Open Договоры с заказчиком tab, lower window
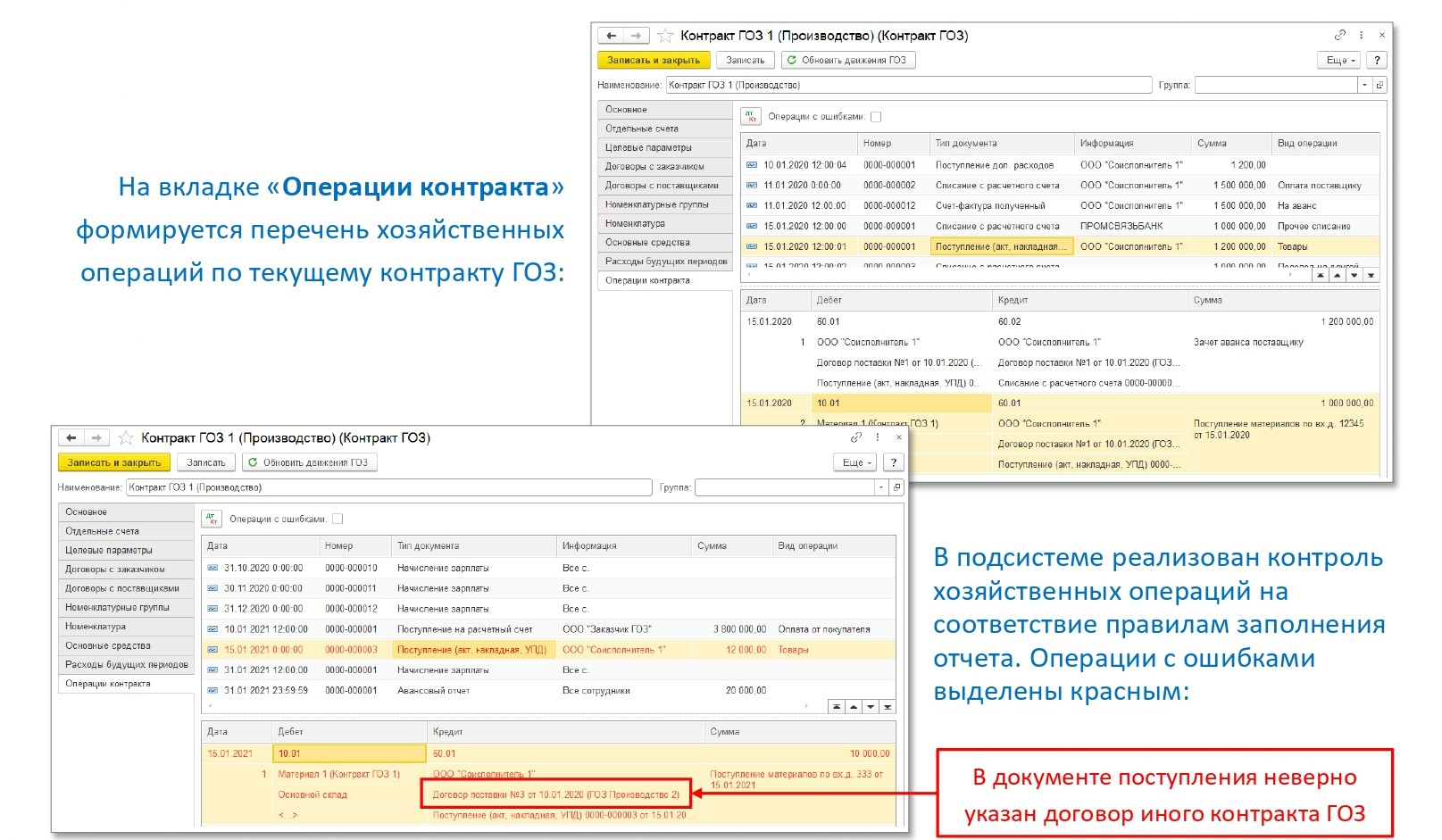Screen dimensions: 1442x840 [x=126, y=569]
